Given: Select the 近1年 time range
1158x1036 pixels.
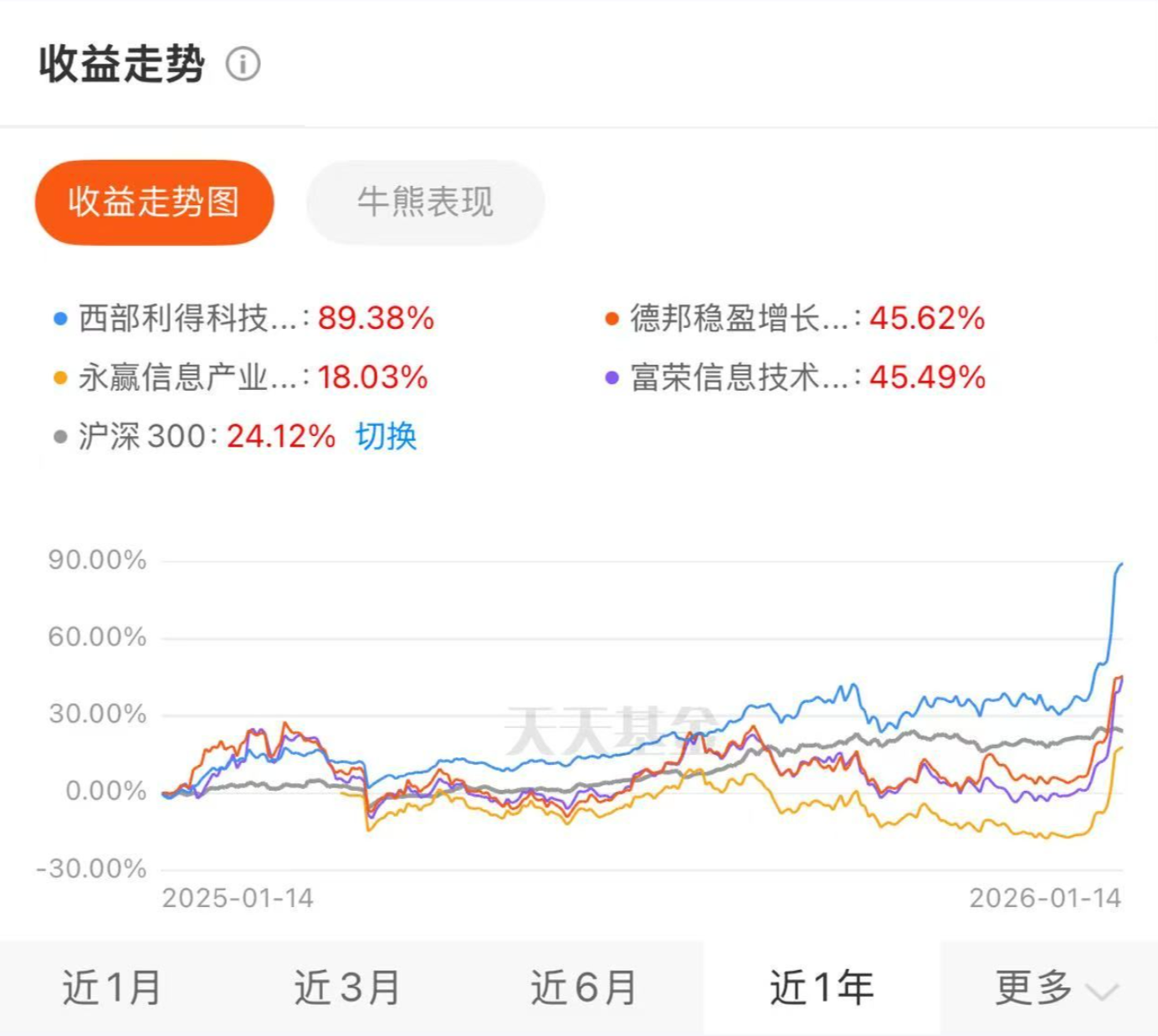Looking at the screenshot, I should (822, 987).
